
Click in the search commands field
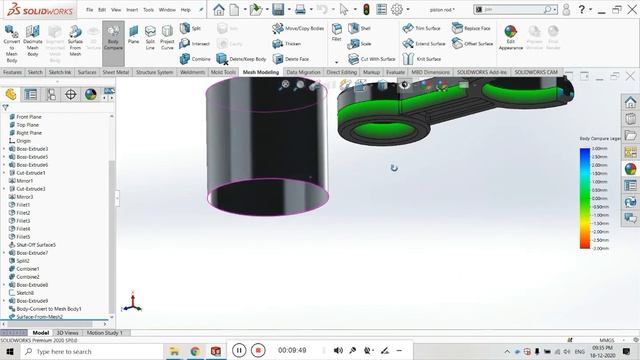click(x=513, y=9)
